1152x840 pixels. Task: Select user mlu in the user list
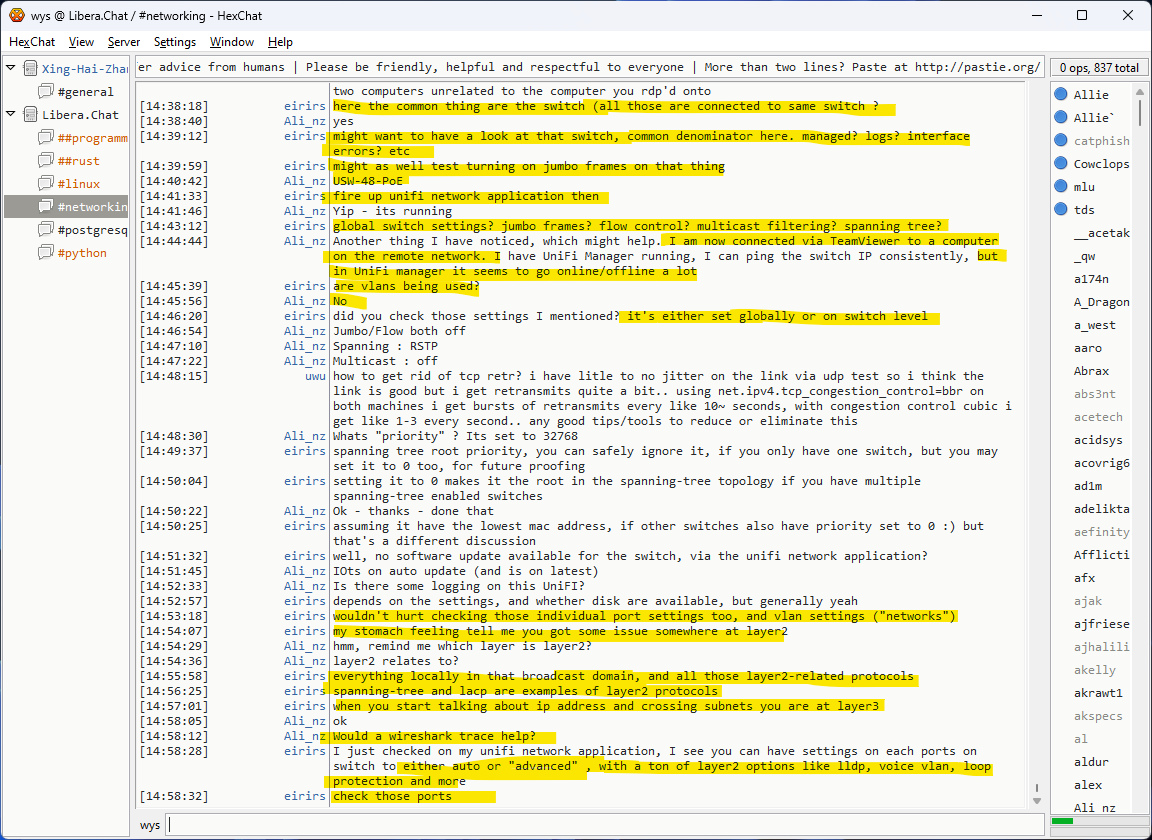[x=1084, y=187]
